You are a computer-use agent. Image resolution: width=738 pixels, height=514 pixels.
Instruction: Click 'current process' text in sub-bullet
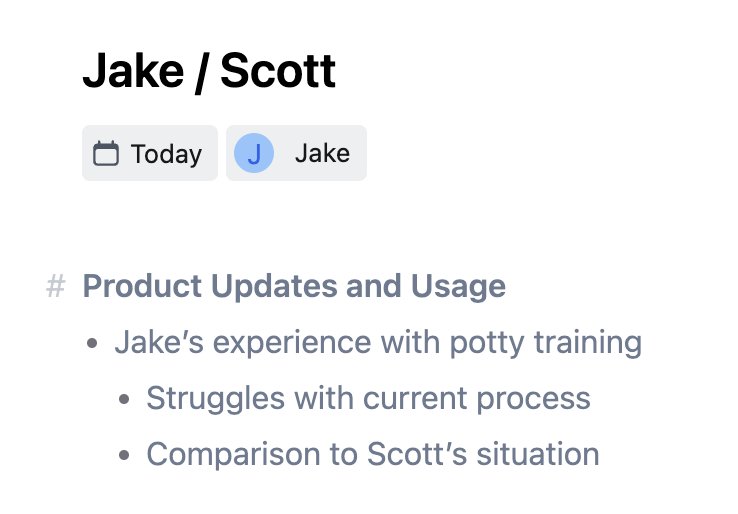click(476, 399)
